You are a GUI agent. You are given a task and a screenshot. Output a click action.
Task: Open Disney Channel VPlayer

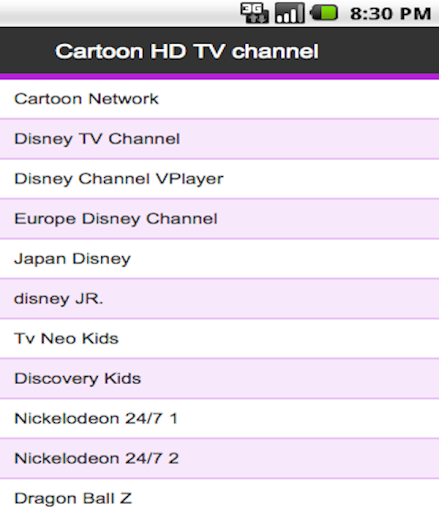point(219,179)
